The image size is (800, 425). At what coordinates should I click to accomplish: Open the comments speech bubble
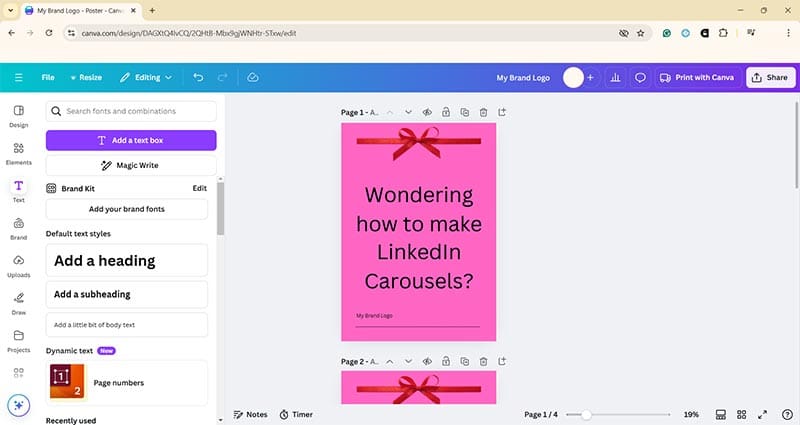(x=640, y=78)
